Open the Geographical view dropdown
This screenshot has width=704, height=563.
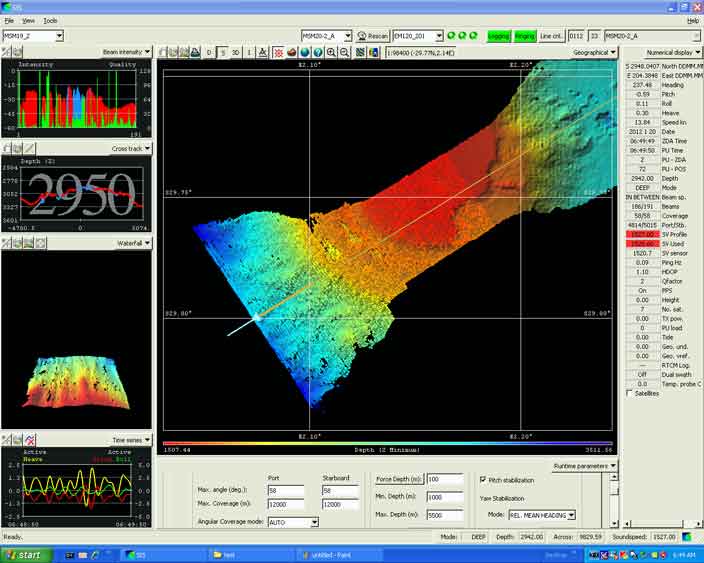[x=594, y=52]
